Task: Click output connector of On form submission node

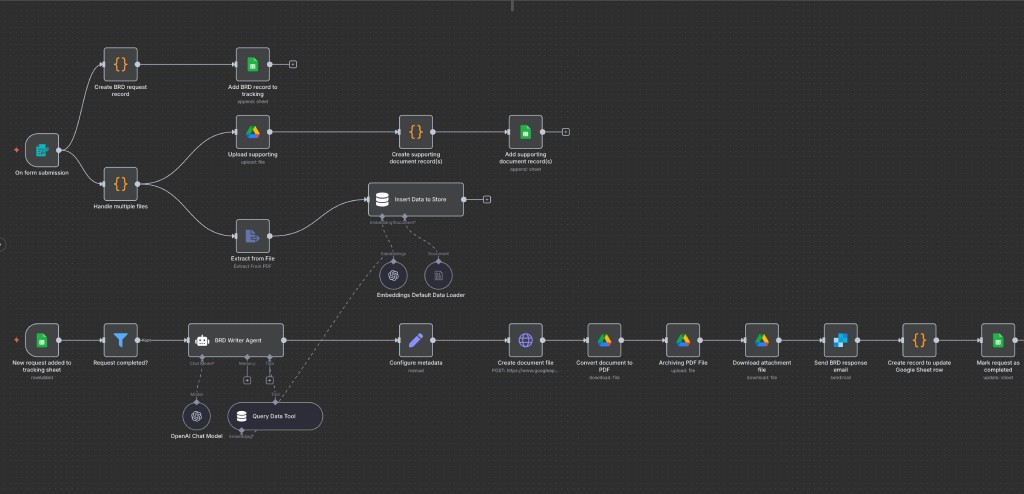Action: coord(59,150)
